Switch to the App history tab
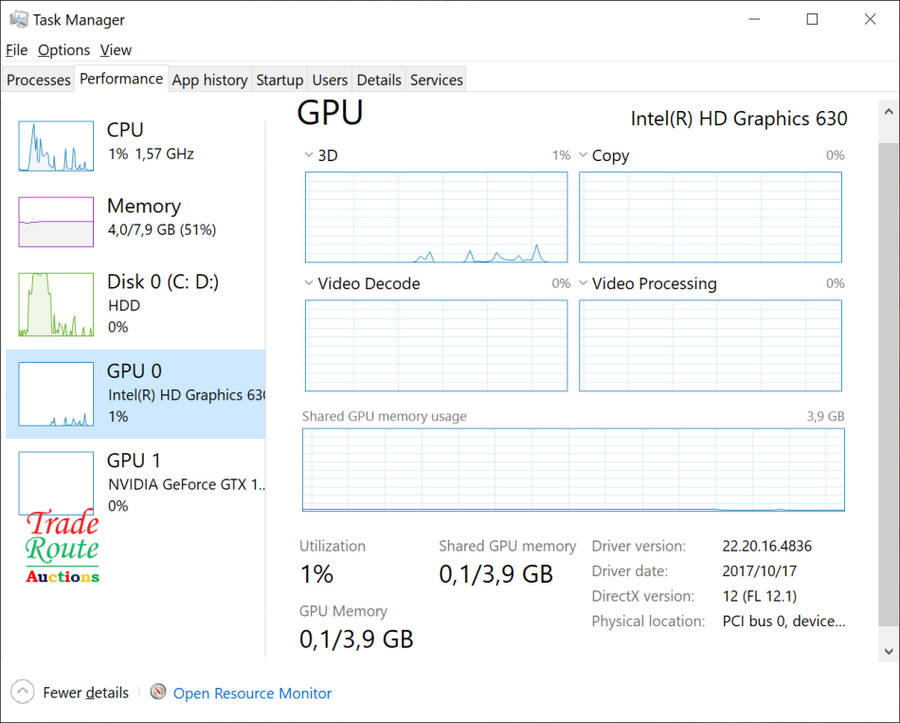The width and height of the screenshot is (900, 723). click(209, 80)
